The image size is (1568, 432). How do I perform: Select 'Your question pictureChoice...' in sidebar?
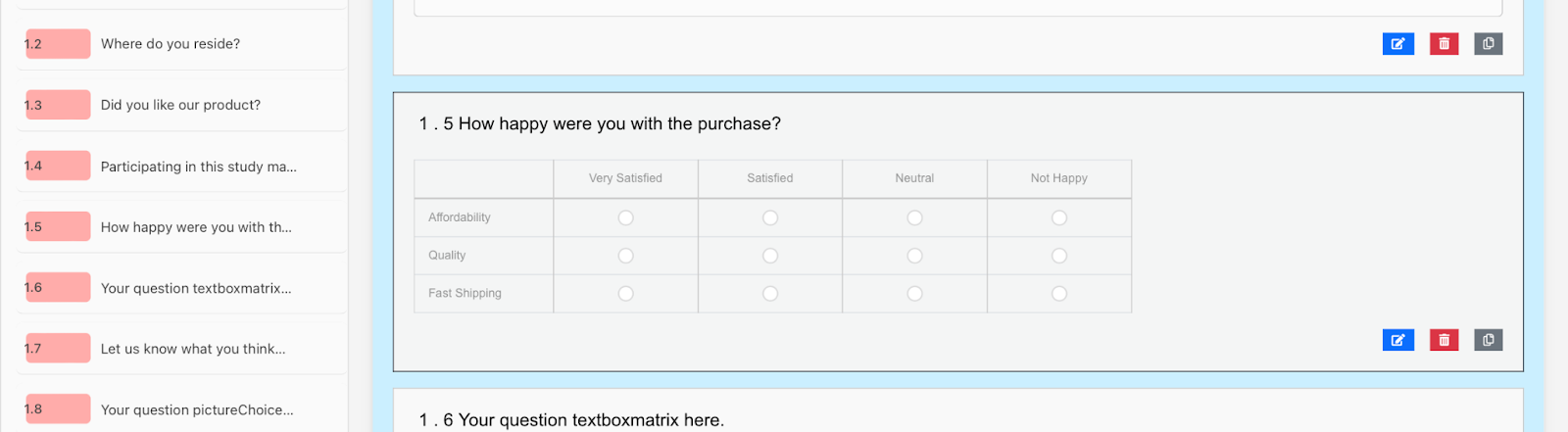point(197,409)
